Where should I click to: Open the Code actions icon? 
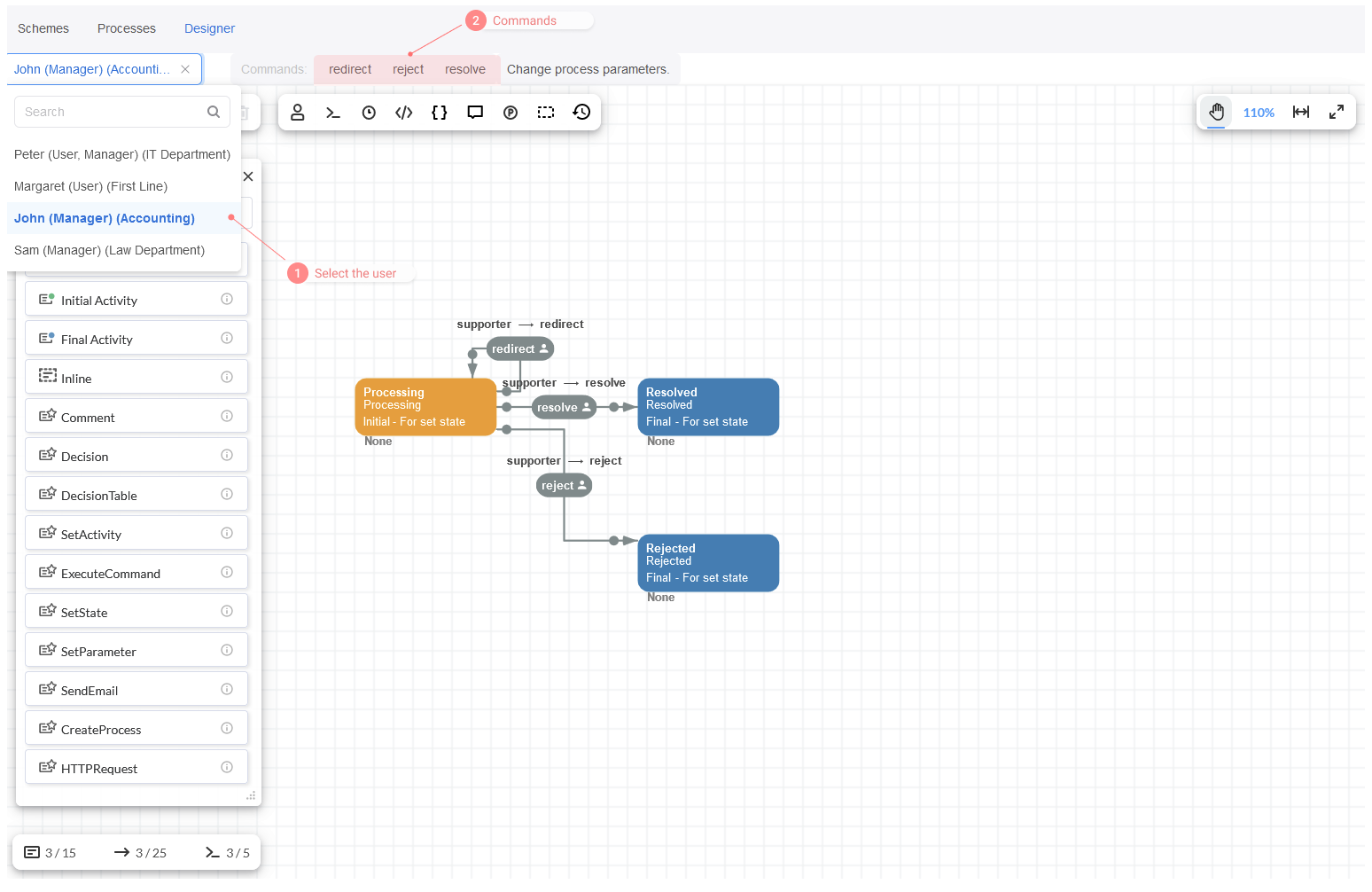404,113
